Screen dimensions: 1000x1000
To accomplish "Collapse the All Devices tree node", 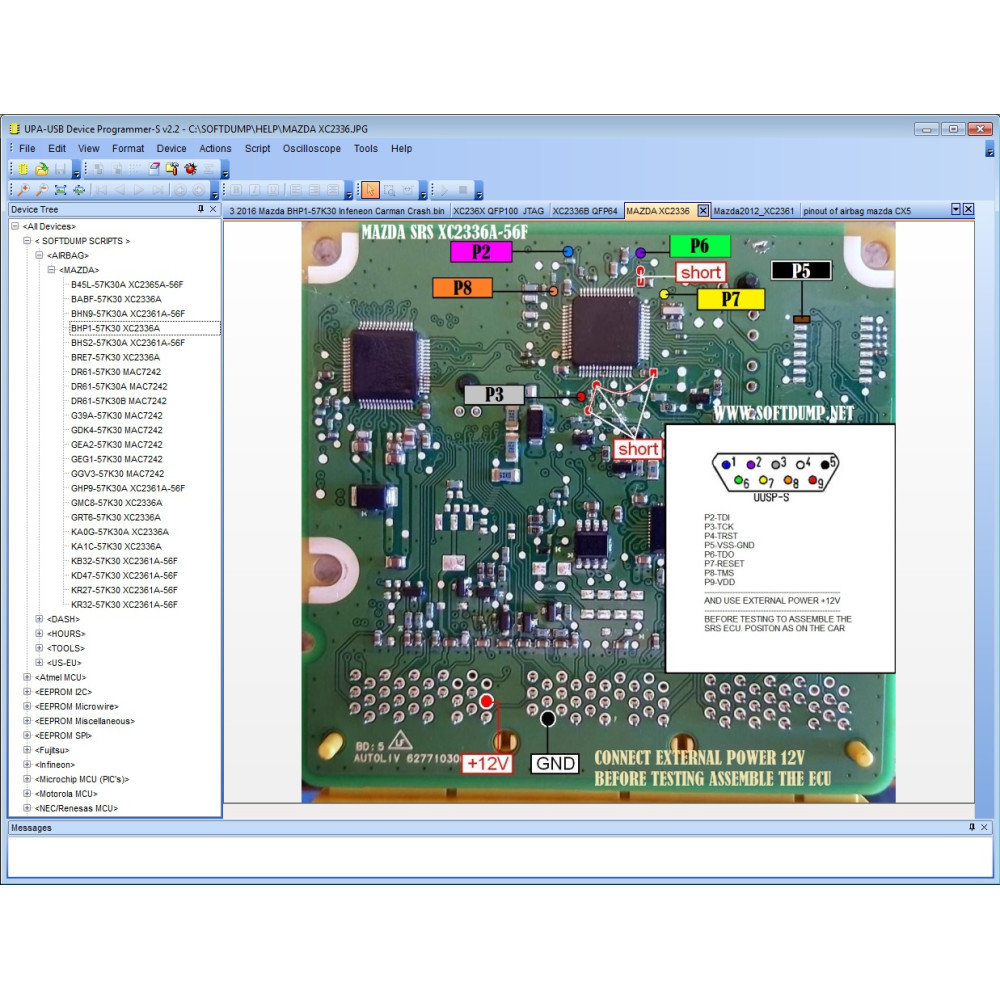I will [15, 226].
